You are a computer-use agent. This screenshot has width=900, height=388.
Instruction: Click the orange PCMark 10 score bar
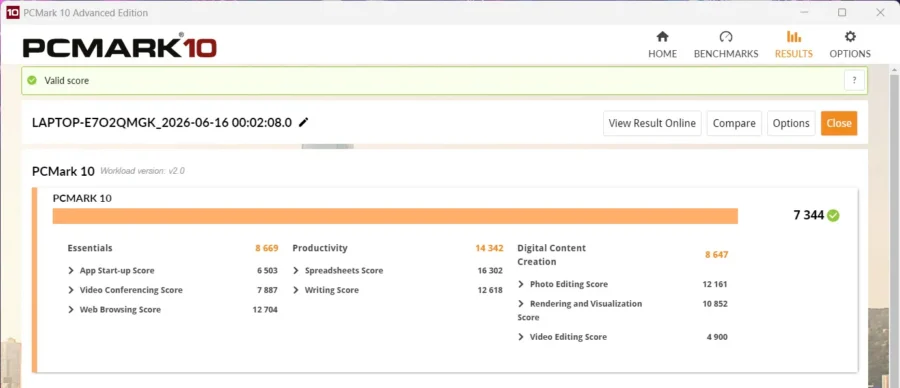tap(395, 216)
